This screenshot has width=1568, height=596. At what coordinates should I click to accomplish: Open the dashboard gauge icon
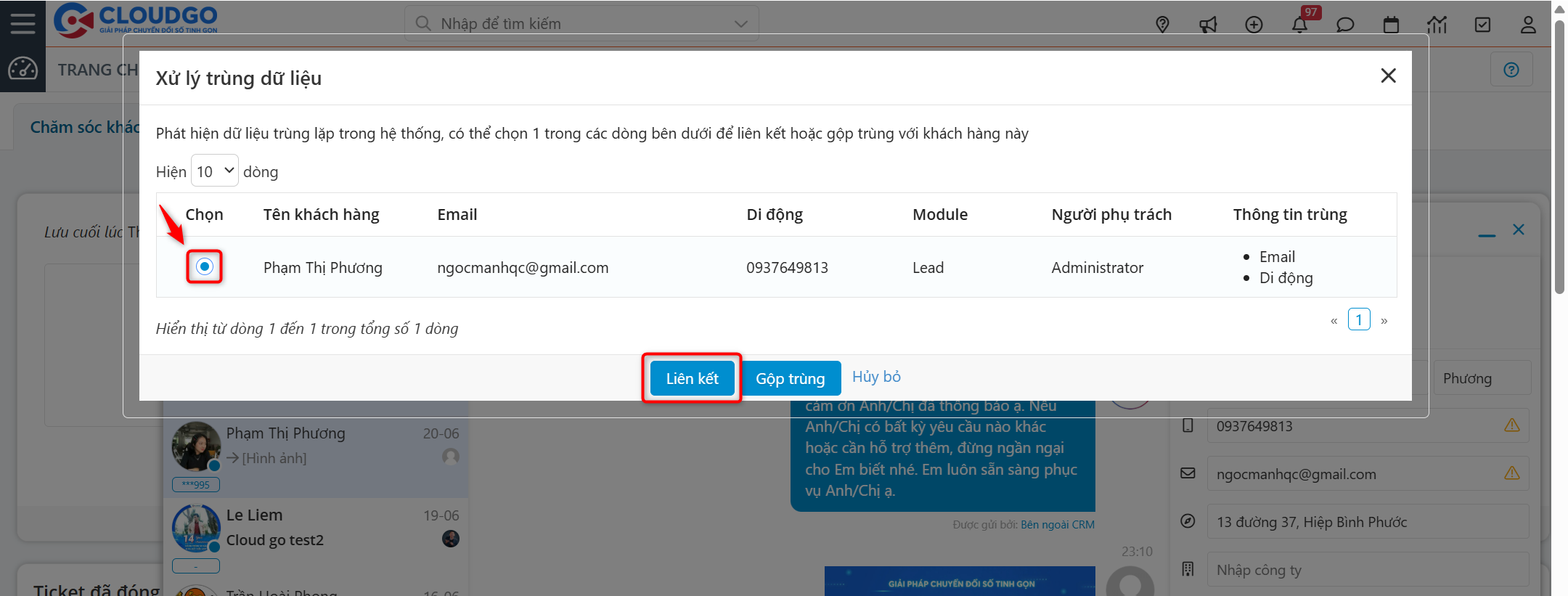point(23,69)
